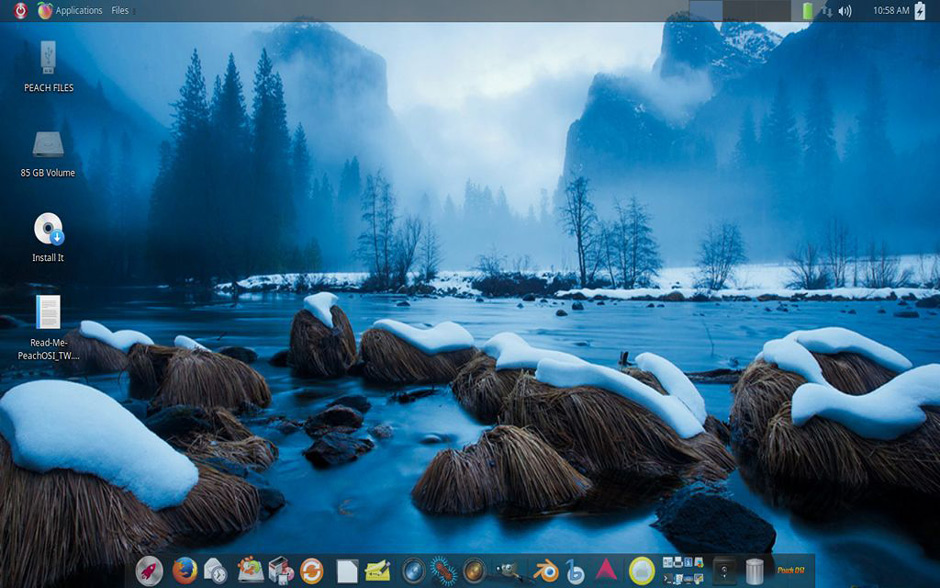The height and width of the screenshot is (588, 940).
Task: Click the network up-down arrows indicator
Action: (x=827, y=11)
